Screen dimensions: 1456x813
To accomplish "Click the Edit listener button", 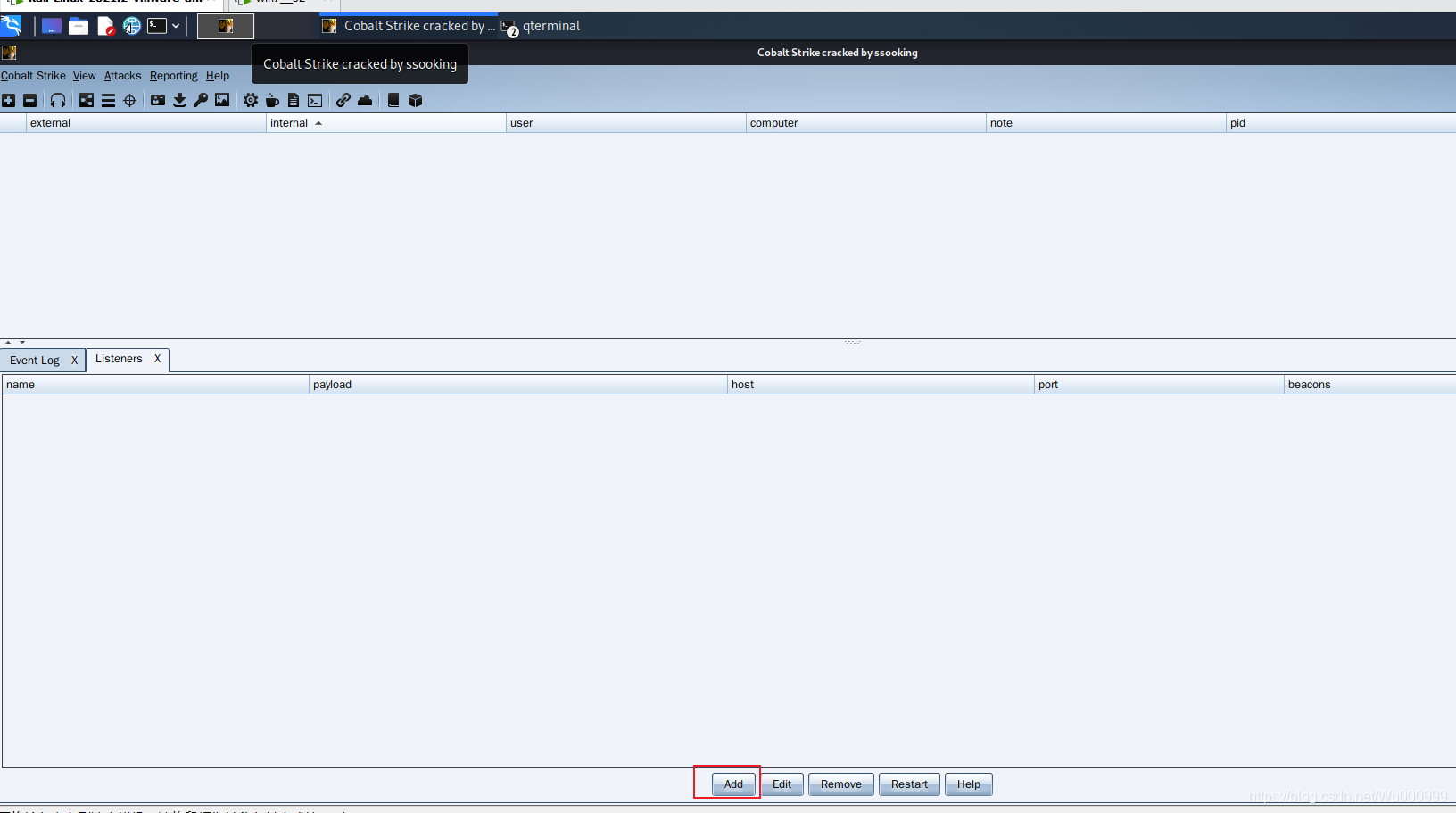I will pyautogui.click(x=782, y=784).
